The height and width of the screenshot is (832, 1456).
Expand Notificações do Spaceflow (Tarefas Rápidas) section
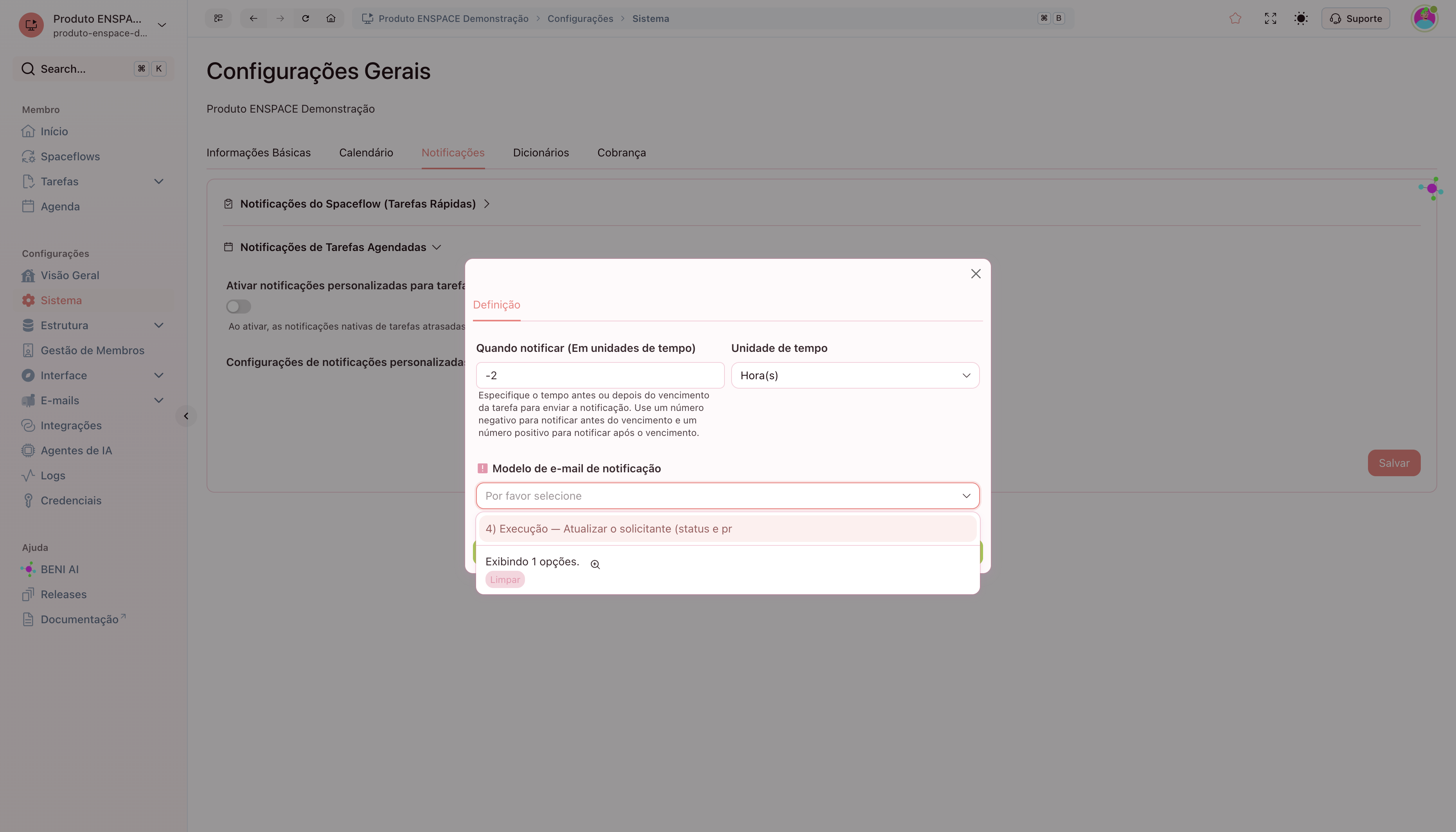click(357, 204)
